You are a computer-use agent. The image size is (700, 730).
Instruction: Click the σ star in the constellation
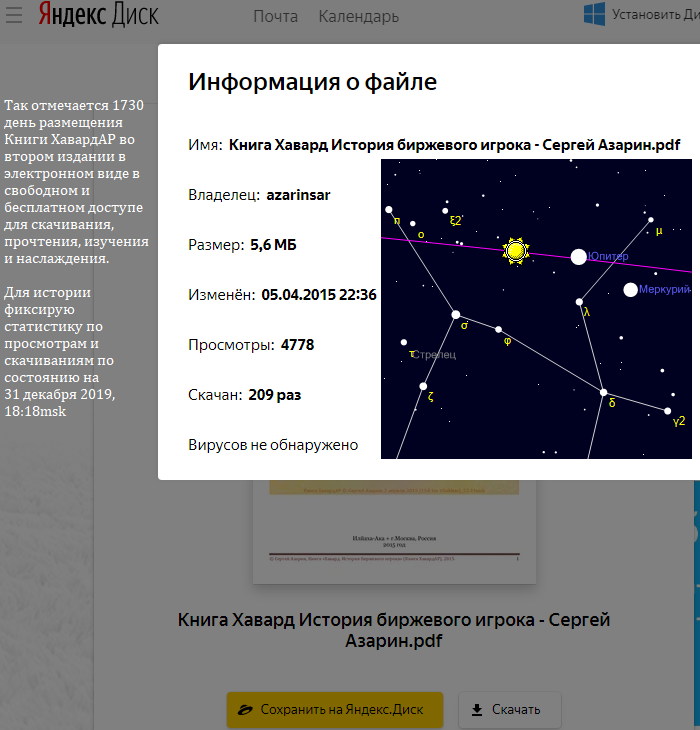point(456,314)
